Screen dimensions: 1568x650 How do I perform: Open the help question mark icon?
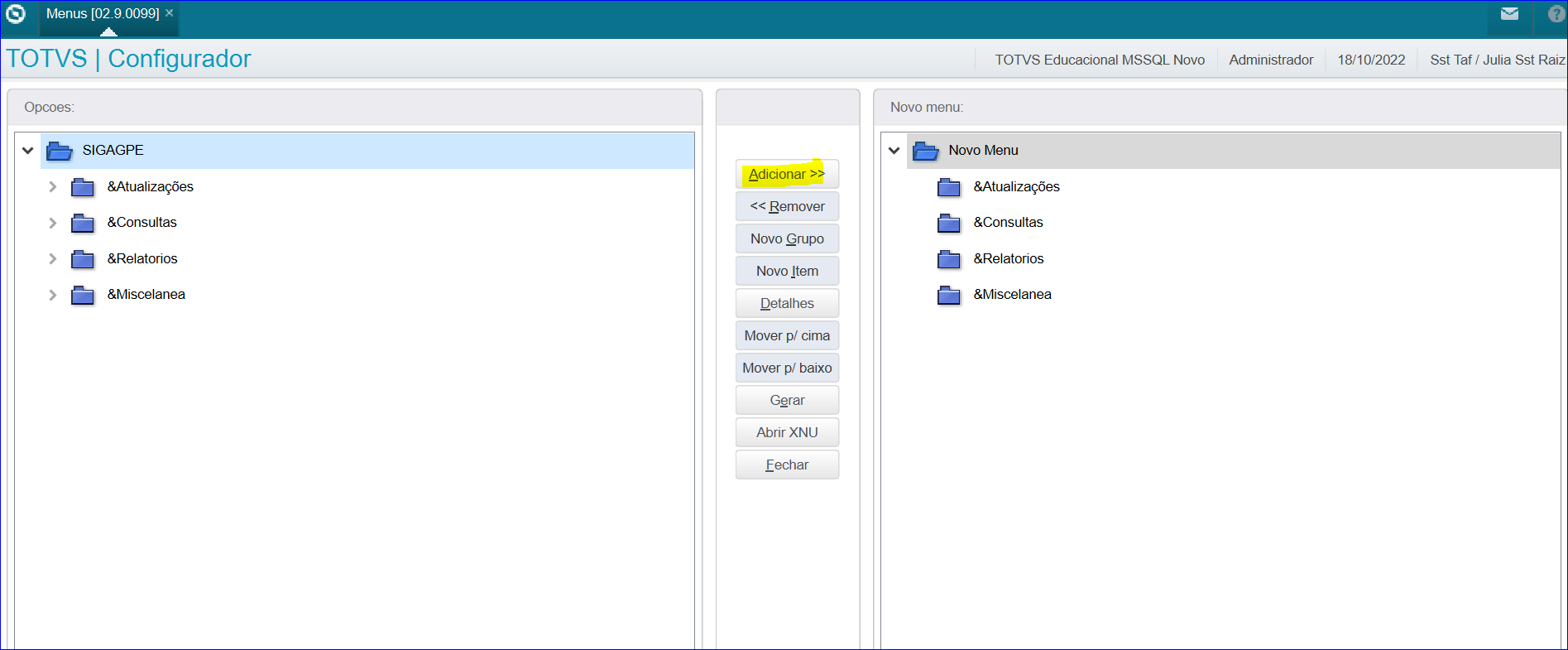[x=1556, y=14]
